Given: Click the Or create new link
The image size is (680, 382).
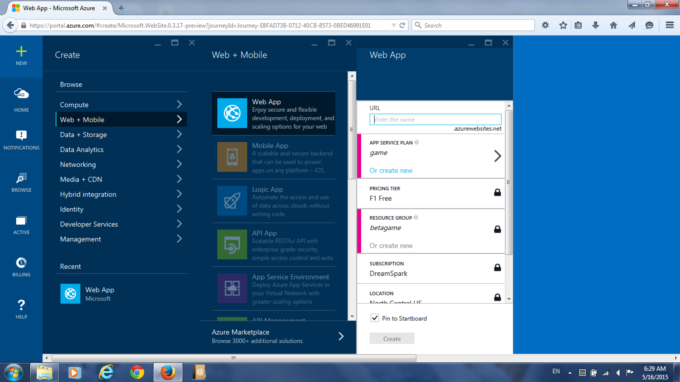Looking at the screenshot, I should coord(391,170).
